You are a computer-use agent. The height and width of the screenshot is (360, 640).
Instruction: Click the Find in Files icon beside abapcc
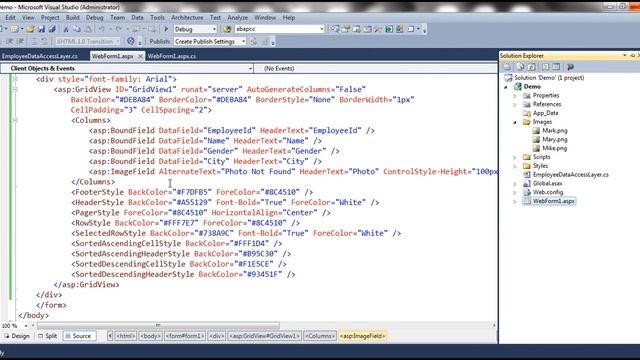click(227, 29)
